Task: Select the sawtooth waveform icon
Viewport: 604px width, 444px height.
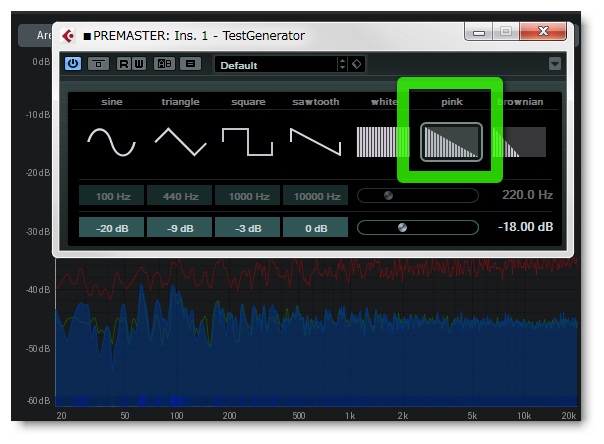Action: (315, 142)
